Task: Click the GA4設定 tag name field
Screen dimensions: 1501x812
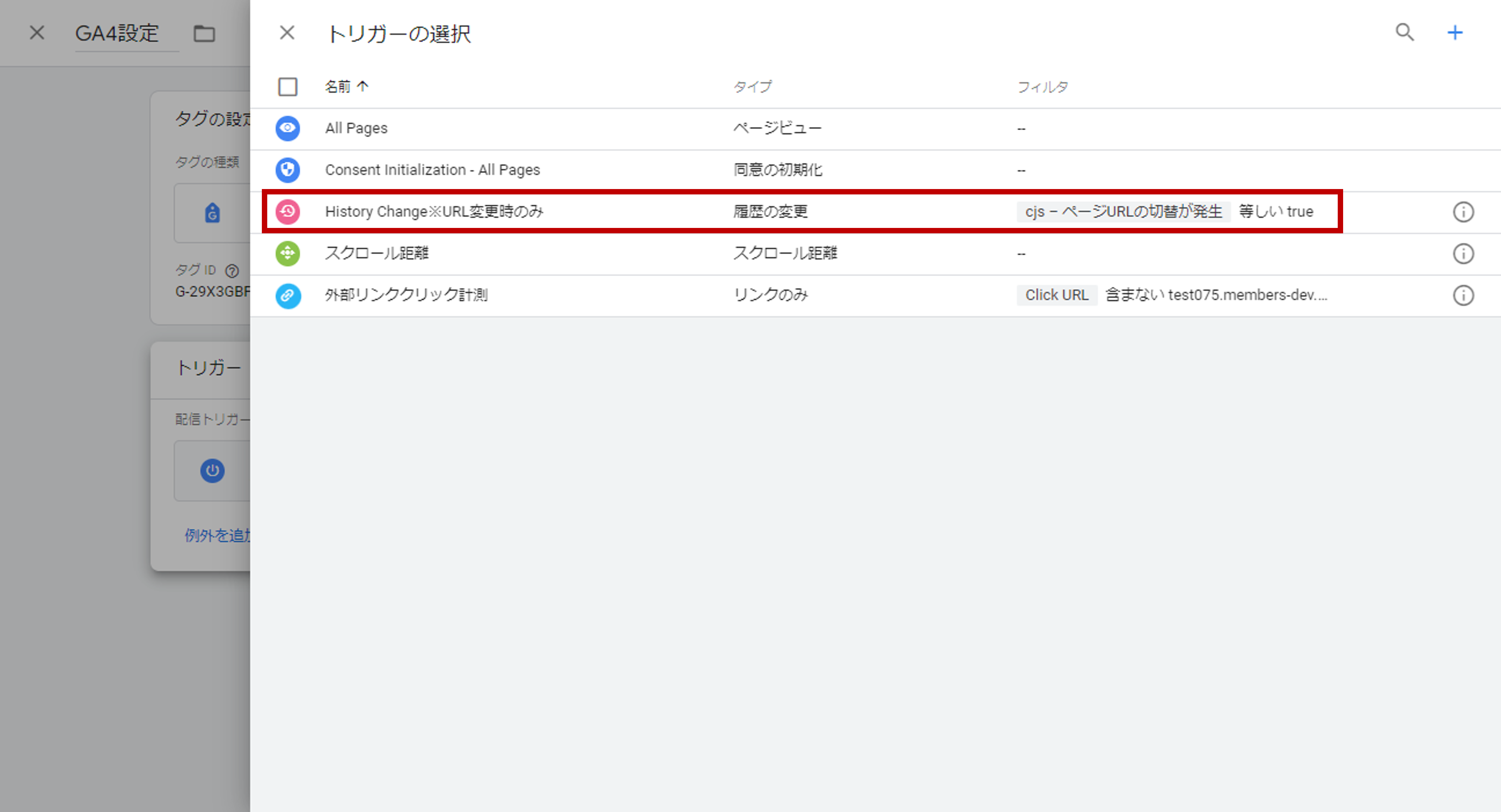Action: (117, 33)
